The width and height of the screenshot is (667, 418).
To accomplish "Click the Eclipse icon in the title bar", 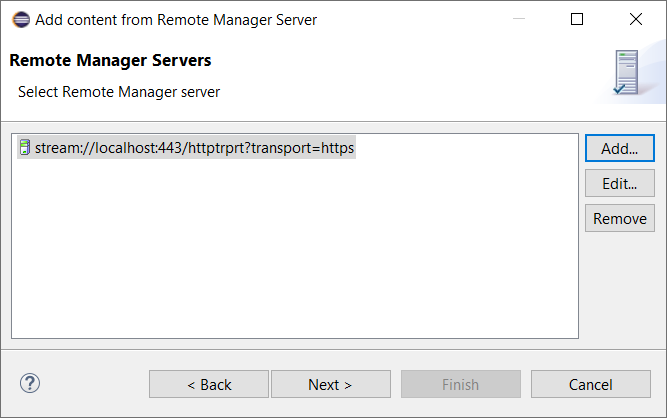I will pos(20,19).
